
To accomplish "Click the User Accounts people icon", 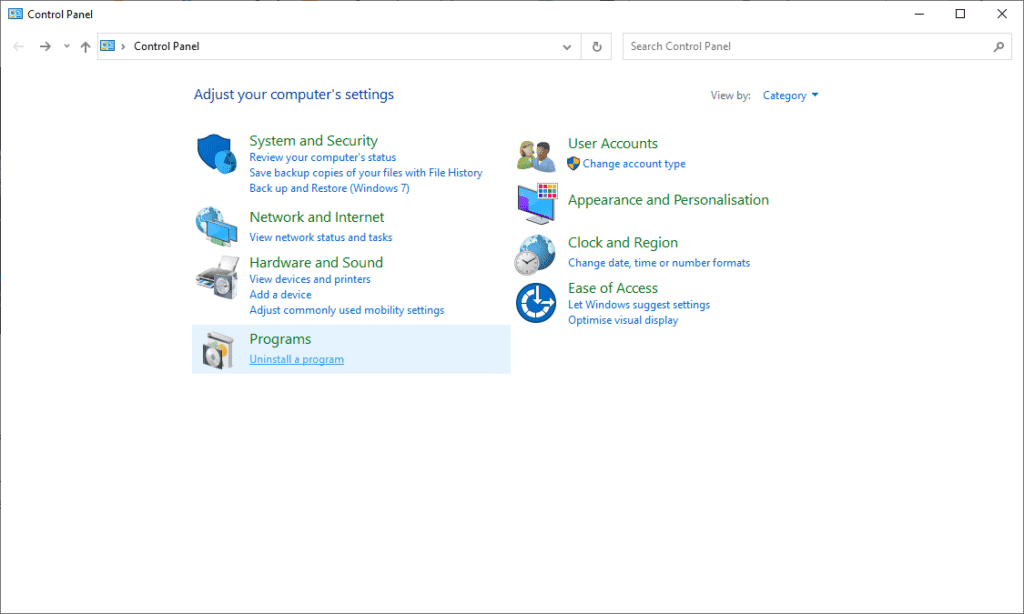I will [536, 154].
